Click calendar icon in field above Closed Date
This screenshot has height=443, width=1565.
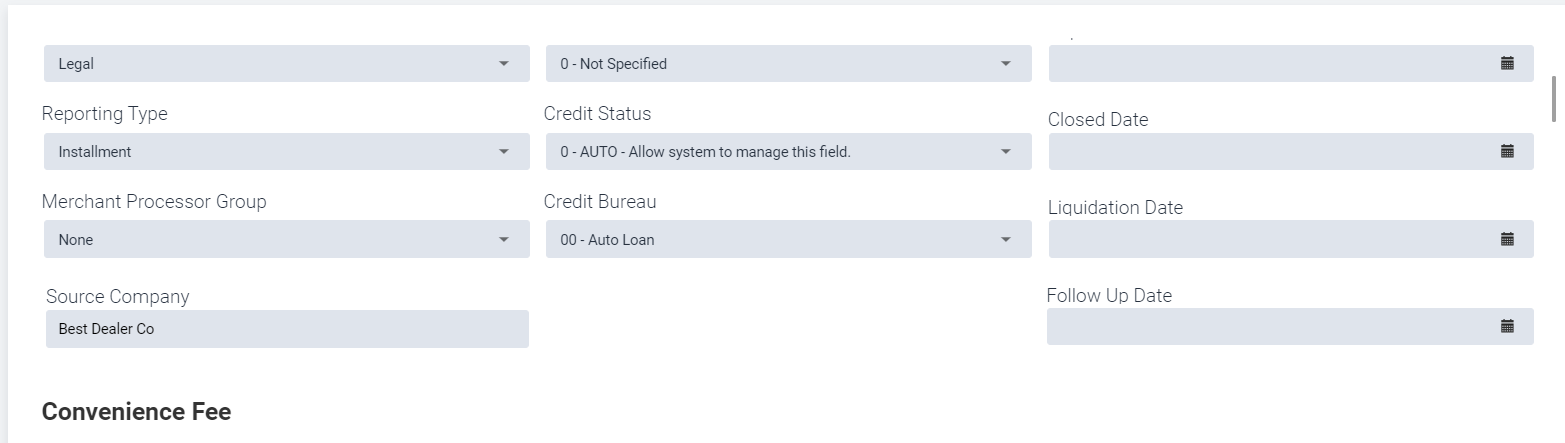pos(1507,63)
